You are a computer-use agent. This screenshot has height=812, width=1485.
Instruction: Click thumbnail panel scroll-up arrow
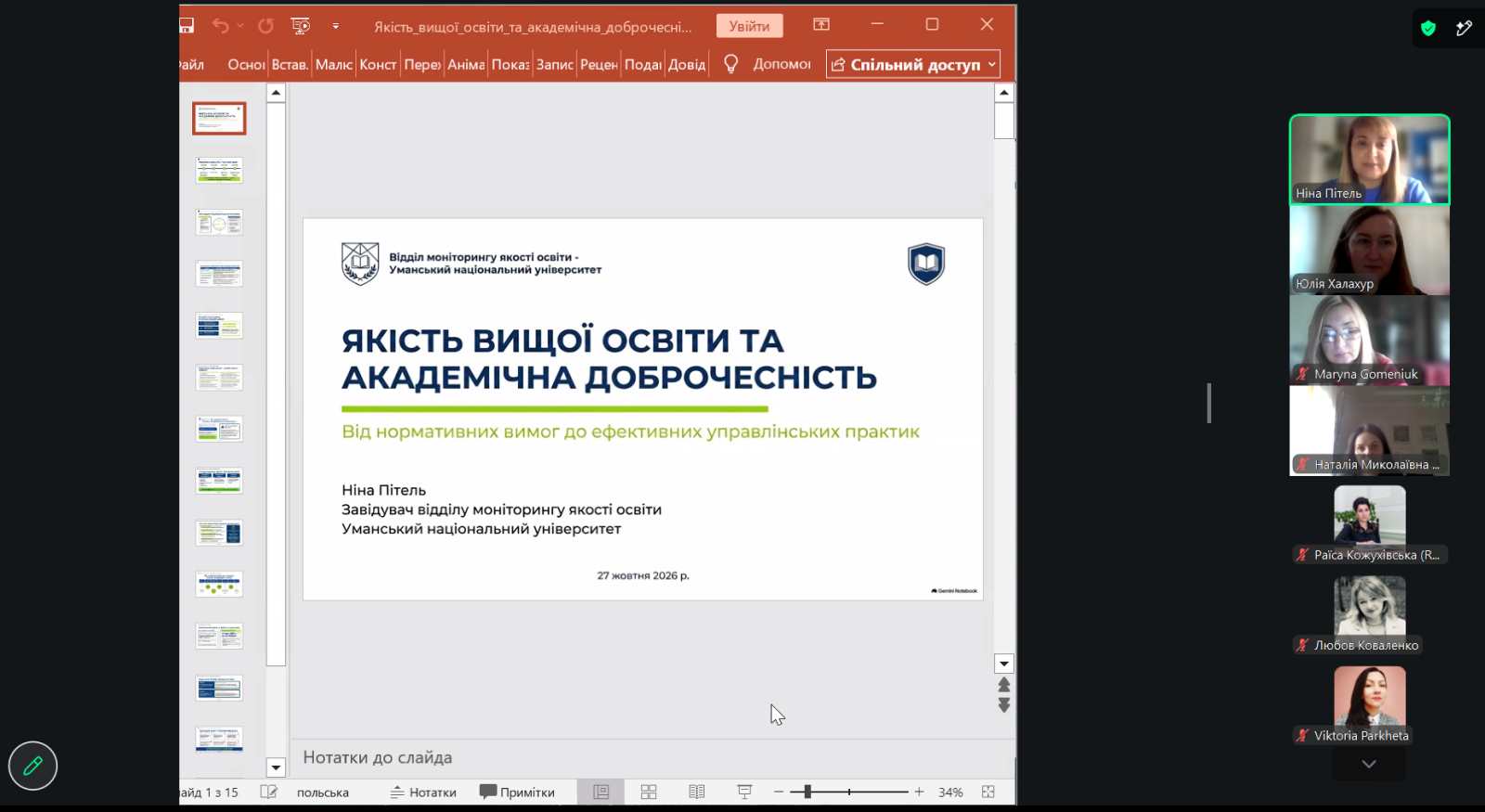(x=276, y=93)
